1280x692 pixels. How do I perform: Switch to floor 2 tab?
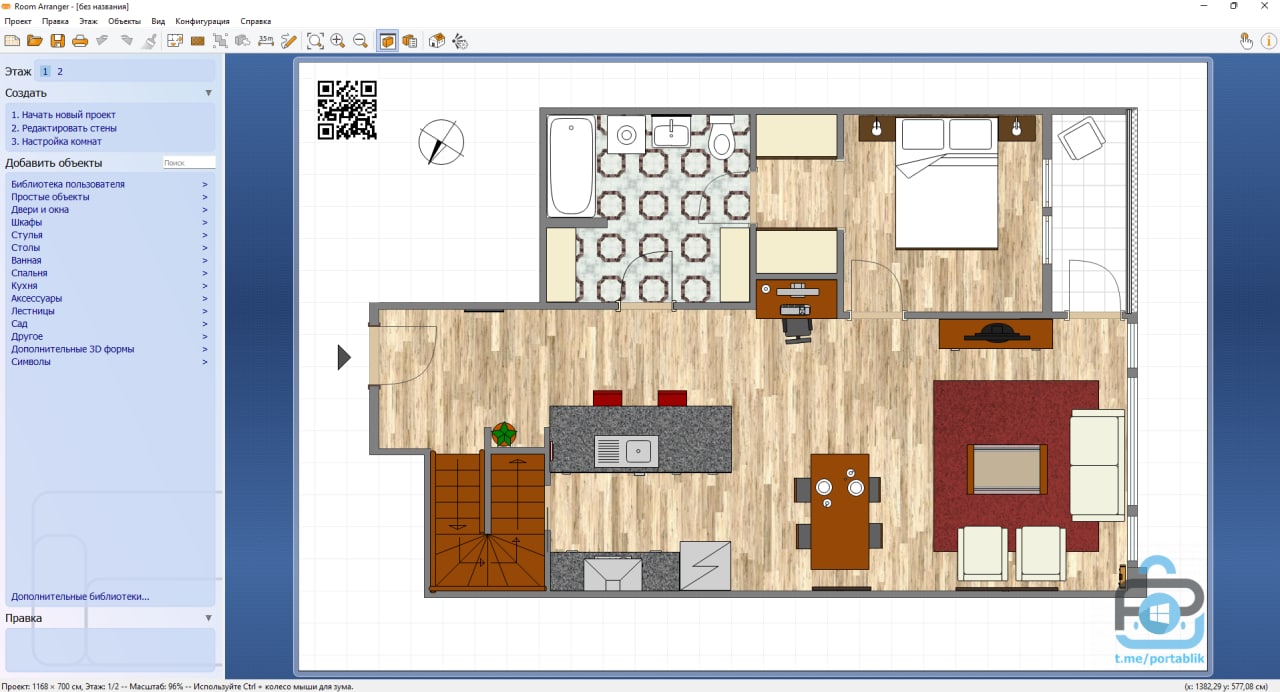tap(60, 71)
